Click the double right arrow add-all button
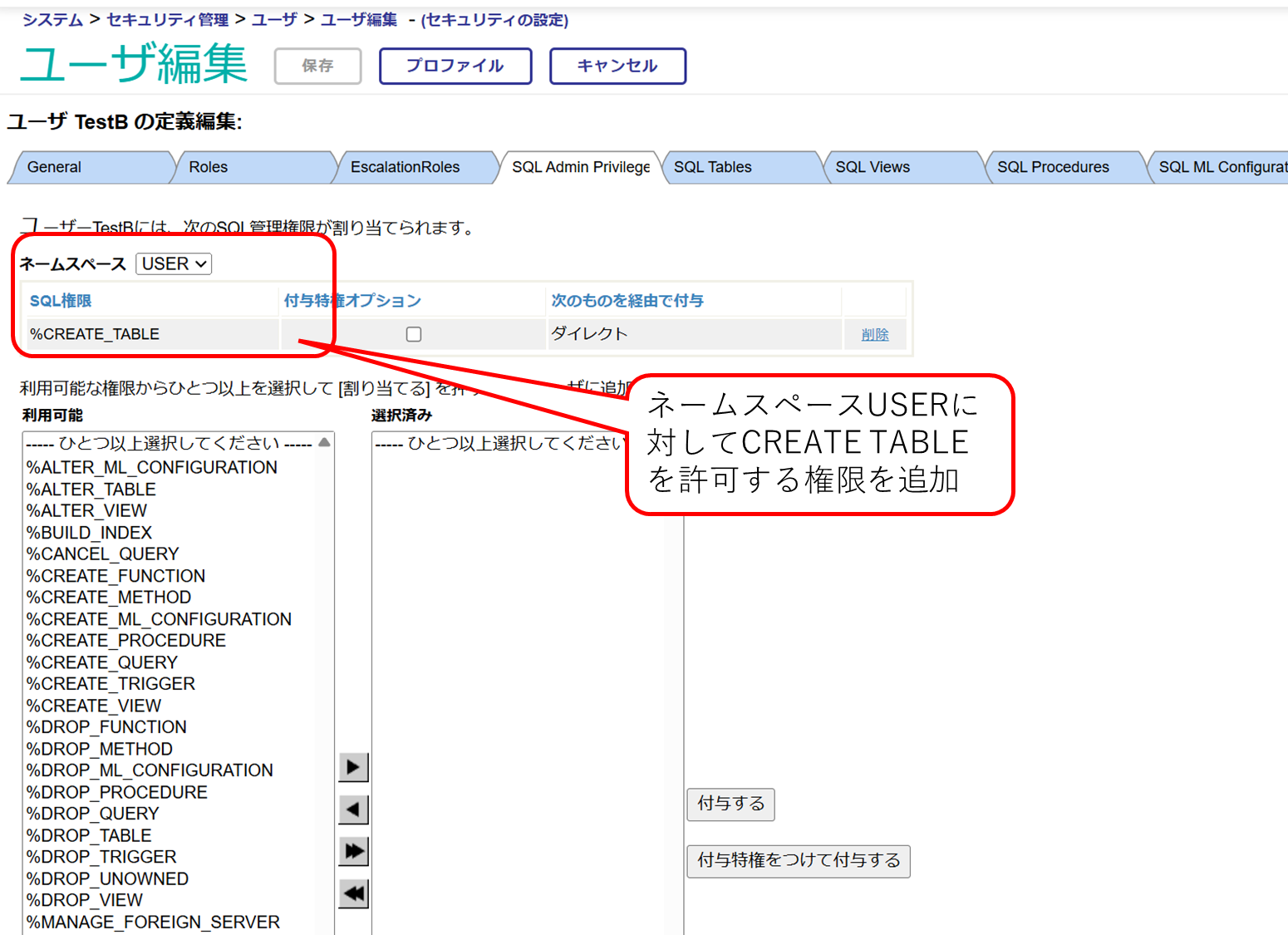This screenshot has height=935, width=1288. pos(353,851)
